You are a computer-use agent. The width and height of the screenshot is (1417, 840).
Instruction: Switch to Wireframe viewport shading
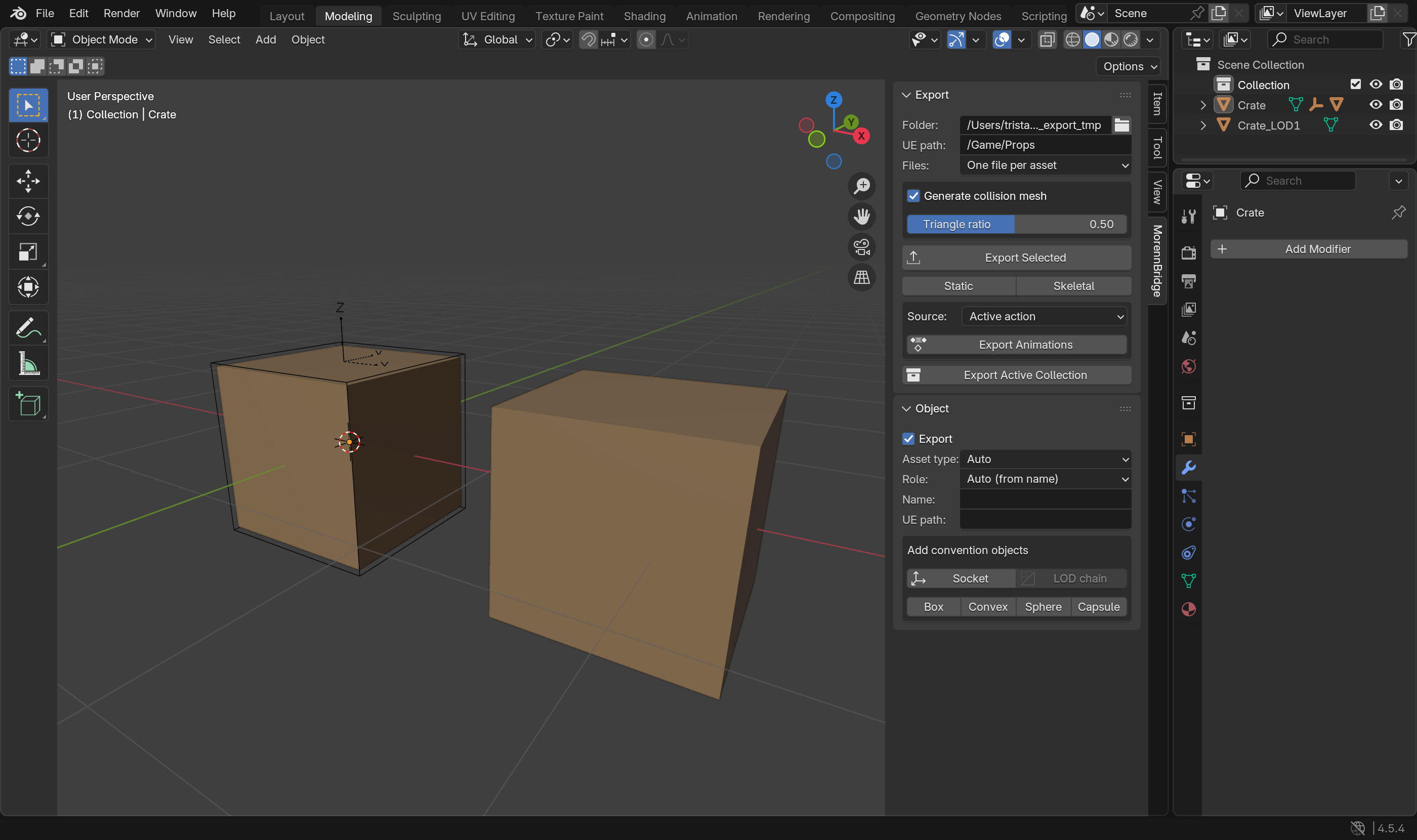point(1072,39)
